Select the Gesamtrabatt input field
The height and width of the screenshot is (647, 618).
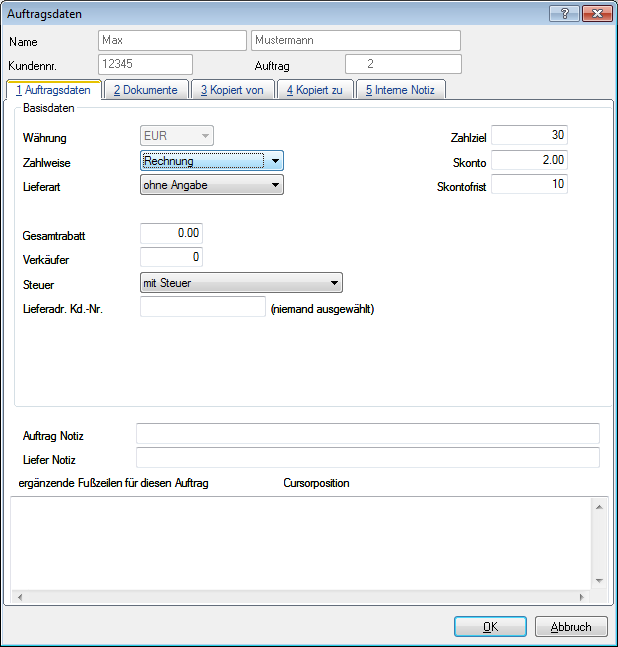click(x=171, y=233)
